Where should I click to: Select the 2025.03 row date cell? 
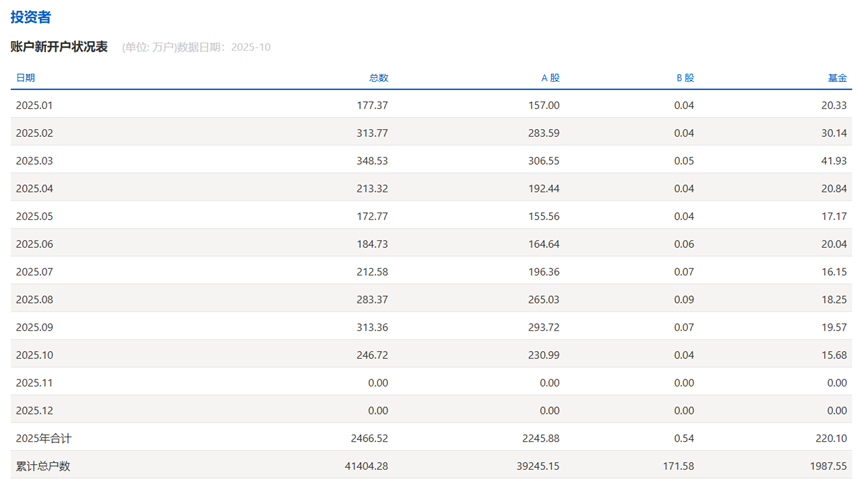coord(34,161)
